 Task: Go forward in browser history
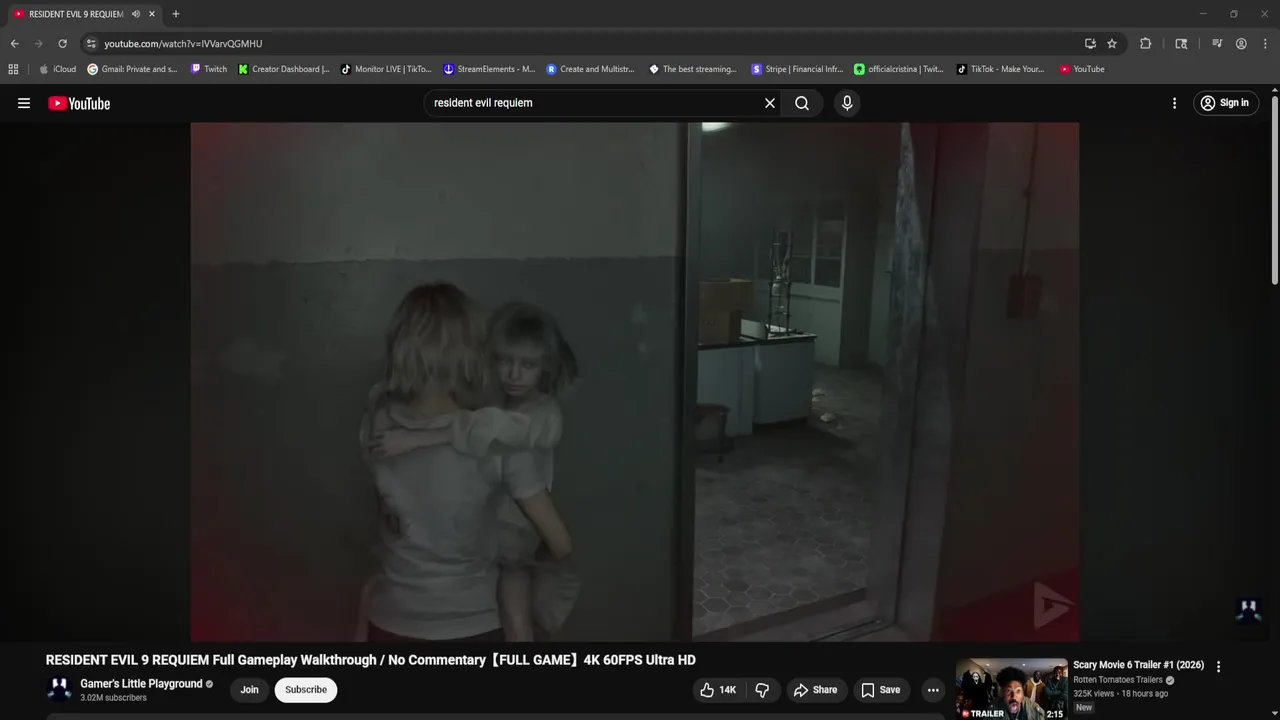point(38,44)
